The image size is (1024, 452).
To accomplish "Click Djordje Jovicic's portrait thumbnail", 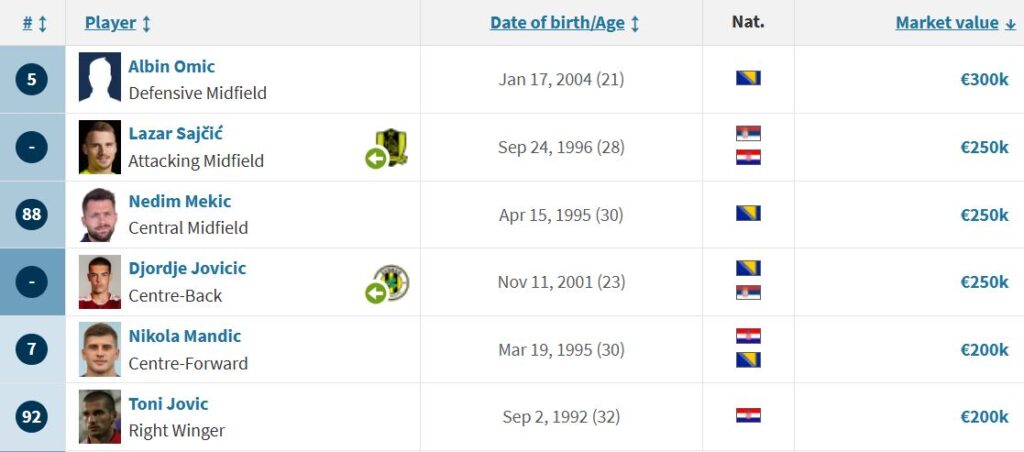I will click(x=100, y=282).
